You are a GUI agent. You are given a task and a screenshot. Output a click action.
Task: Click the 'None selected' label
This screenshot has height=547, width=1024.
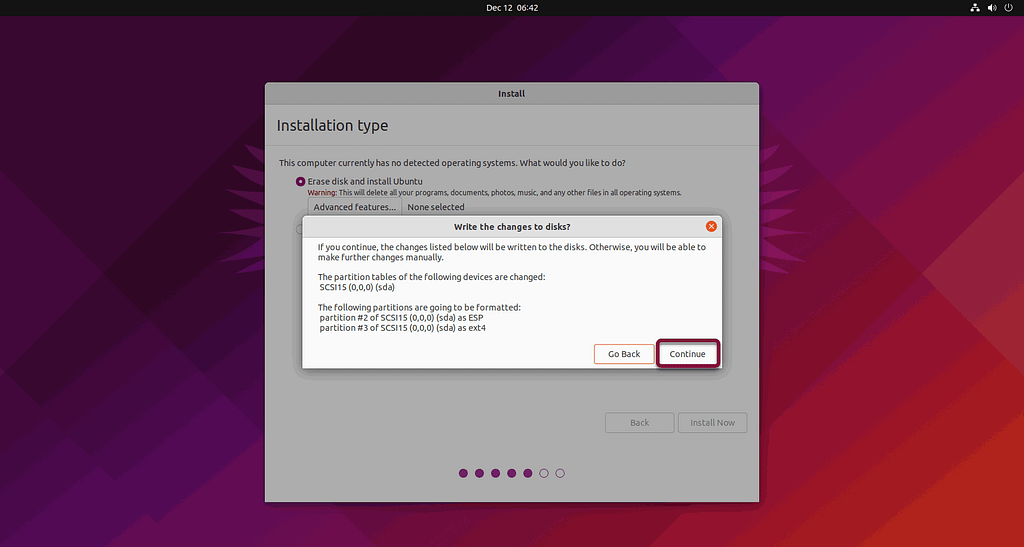(436, 207)
